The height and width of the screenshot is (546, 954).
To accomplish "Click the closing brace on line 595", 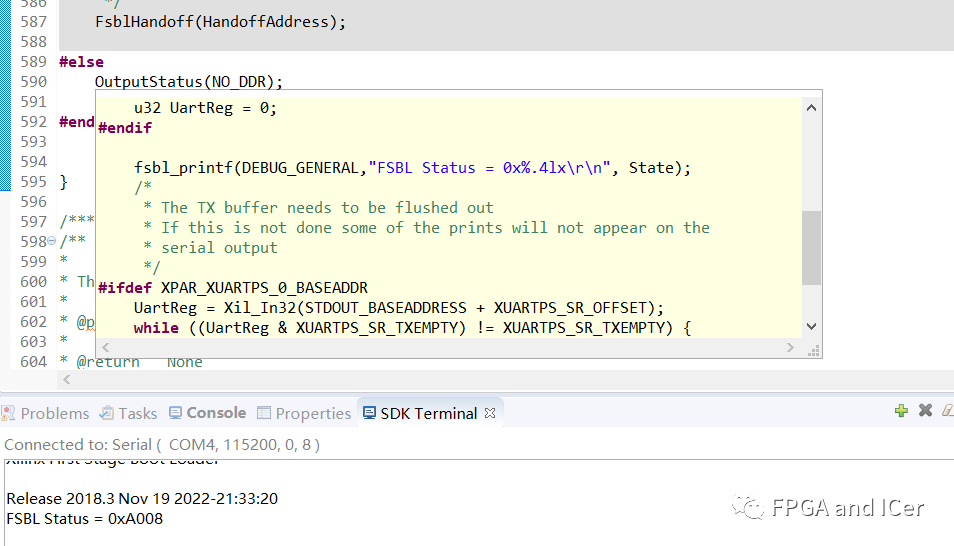I will tap(63, 182).
